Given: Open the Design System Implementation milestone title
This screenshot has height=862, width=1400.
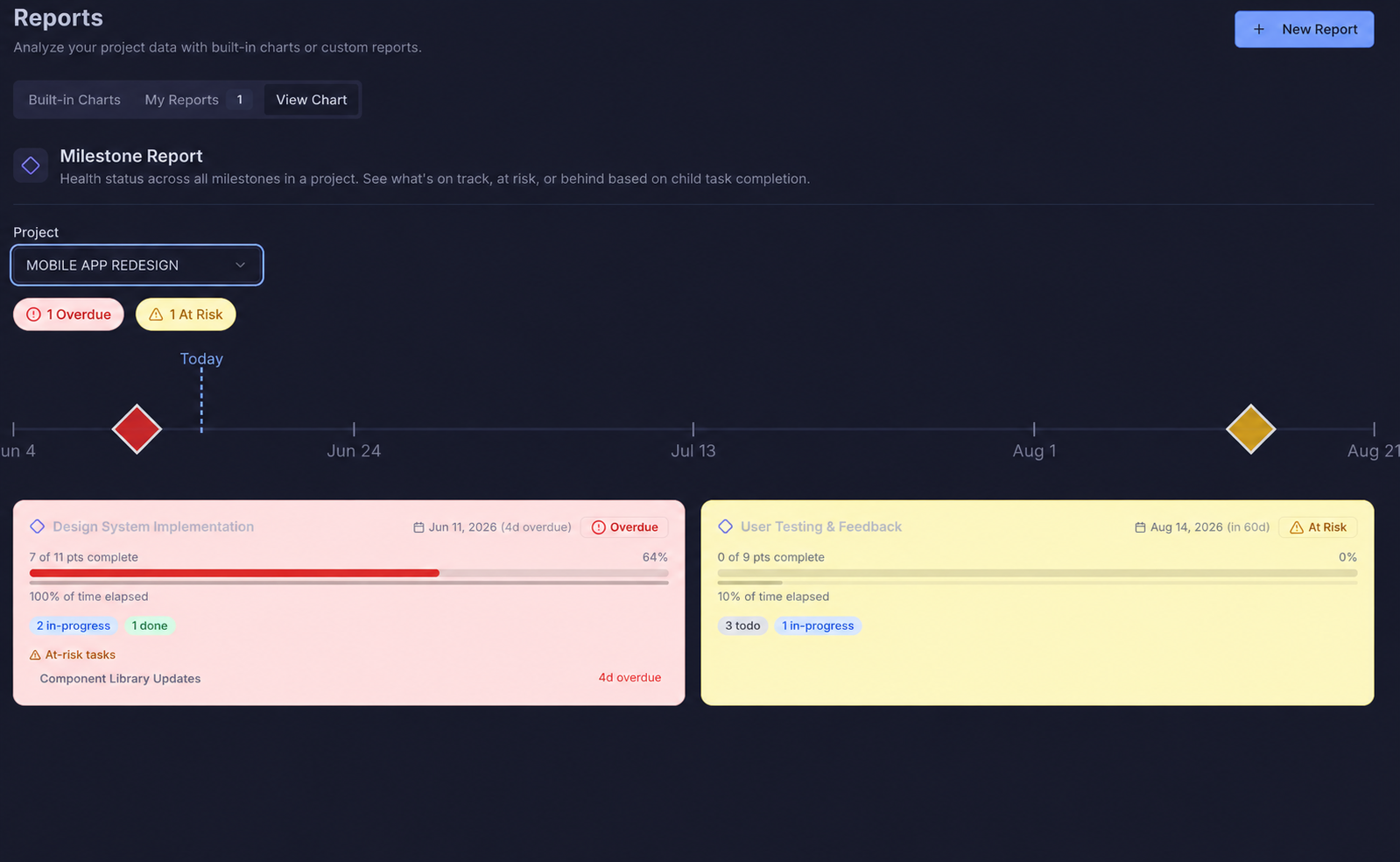Looking at the screenshot, I should (153, 526).
